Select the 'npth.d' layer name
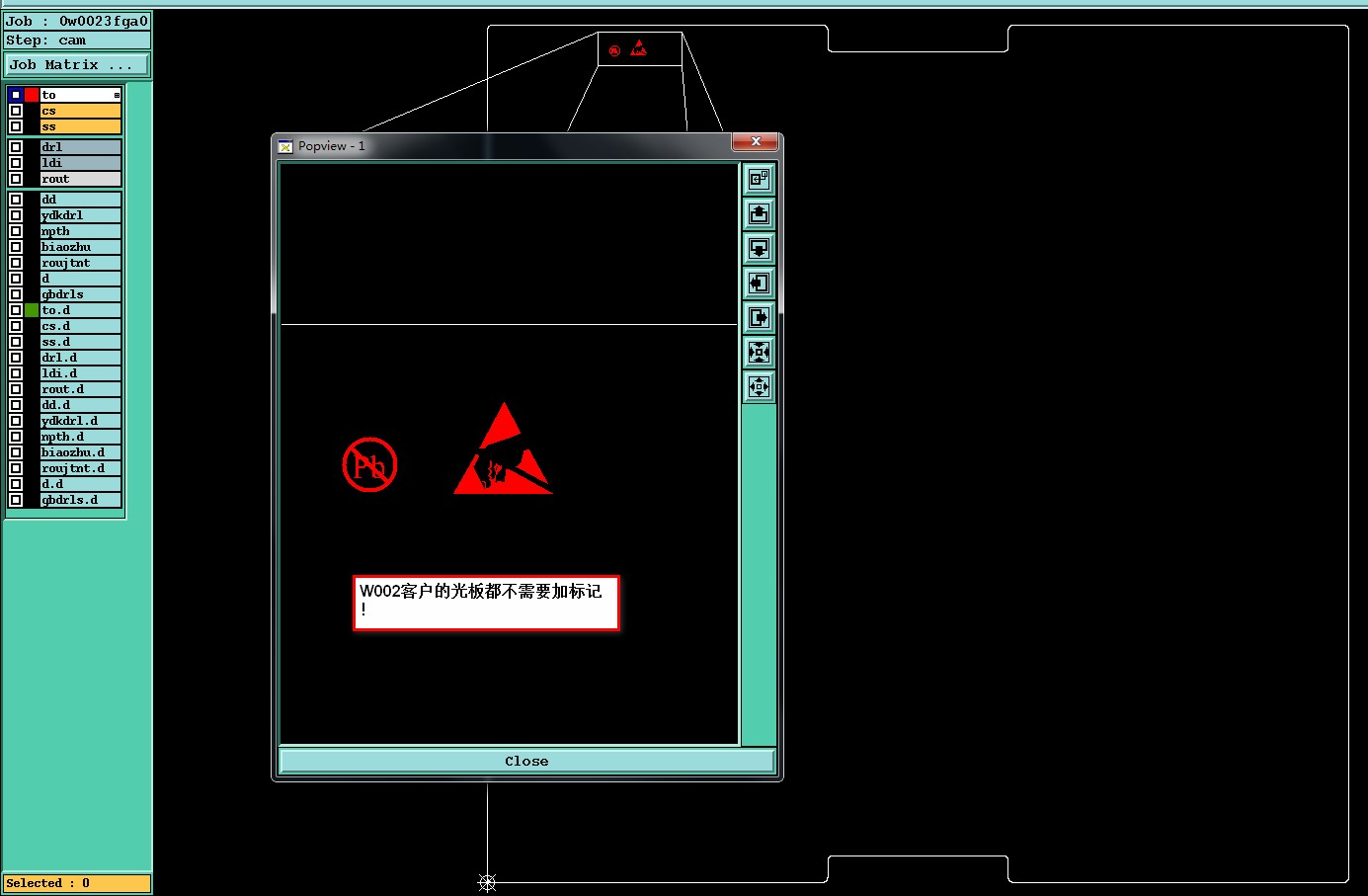 click(x=80, y=437)
